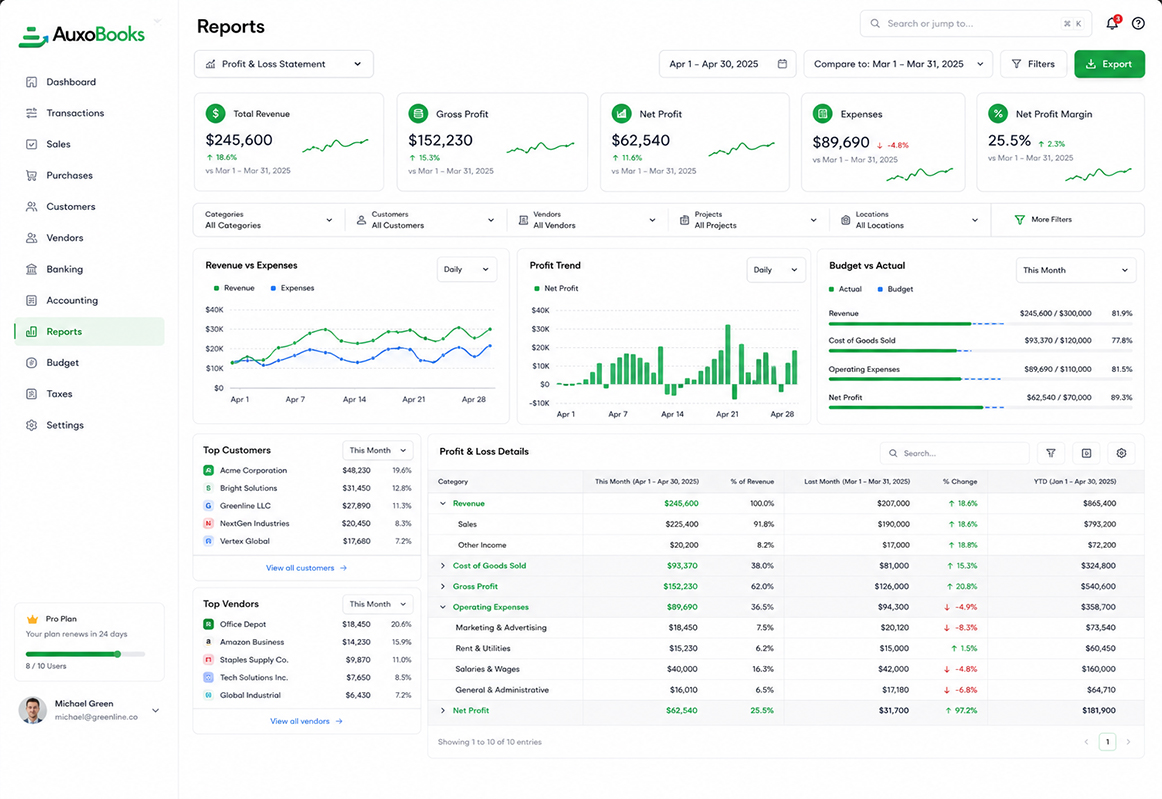Click the Locations filter building icon

tap(846, 220)
